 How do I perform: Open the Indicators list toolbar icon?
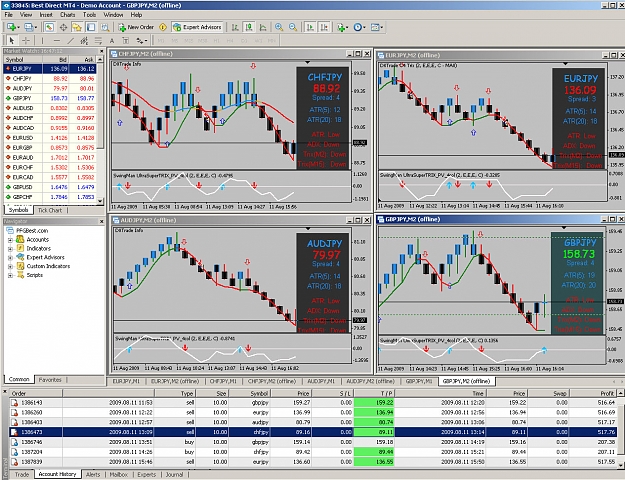(340, 27)
